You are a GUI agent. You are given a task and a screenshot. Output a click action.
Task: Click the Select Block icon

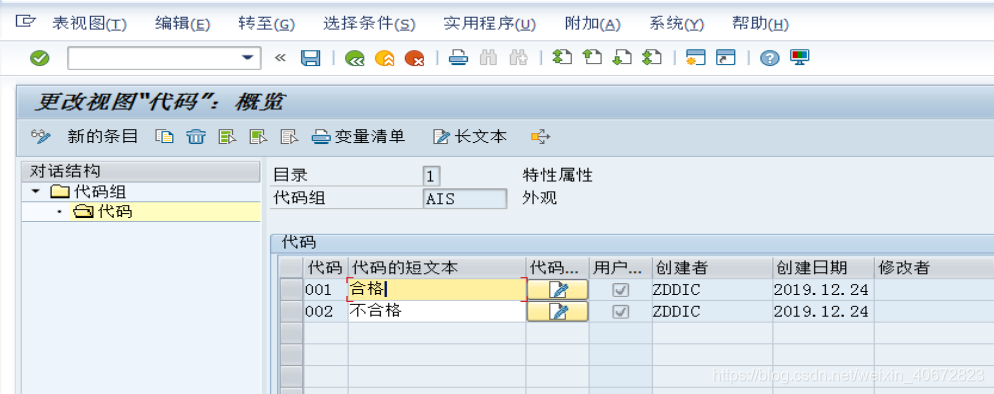pos(258,136)
